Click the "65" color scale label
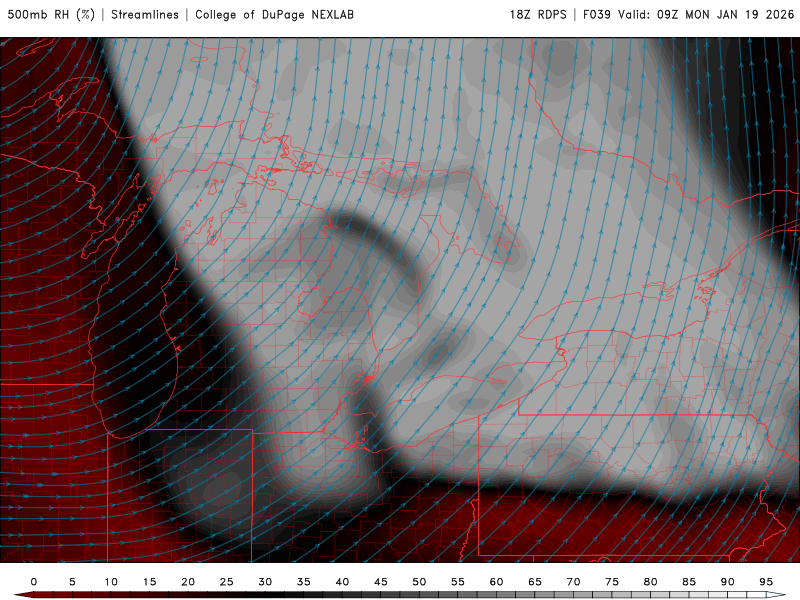 (x=535, y=582)
